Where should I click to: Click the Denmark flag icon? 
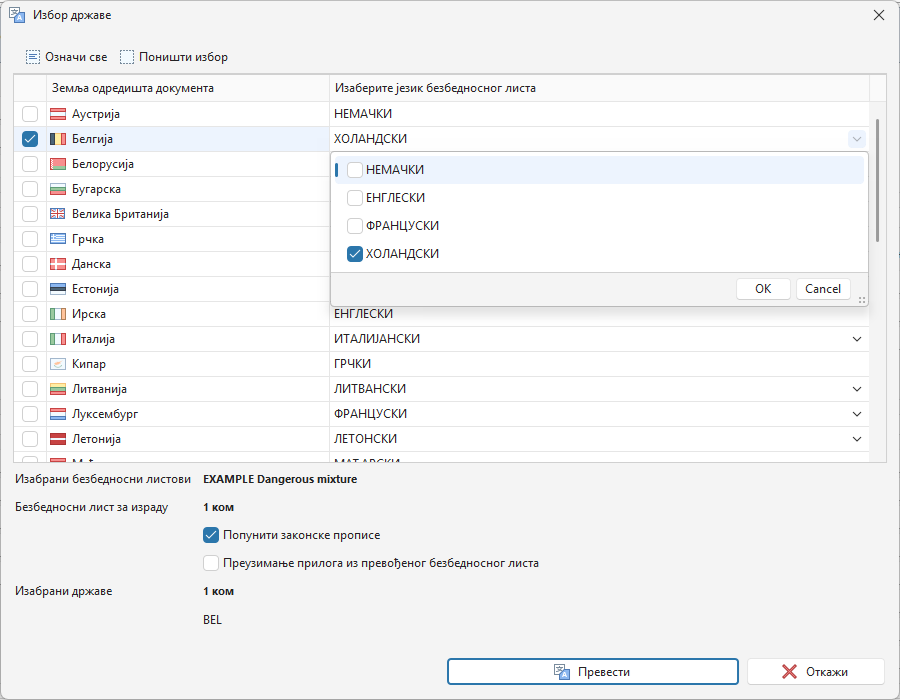(58, 264)
